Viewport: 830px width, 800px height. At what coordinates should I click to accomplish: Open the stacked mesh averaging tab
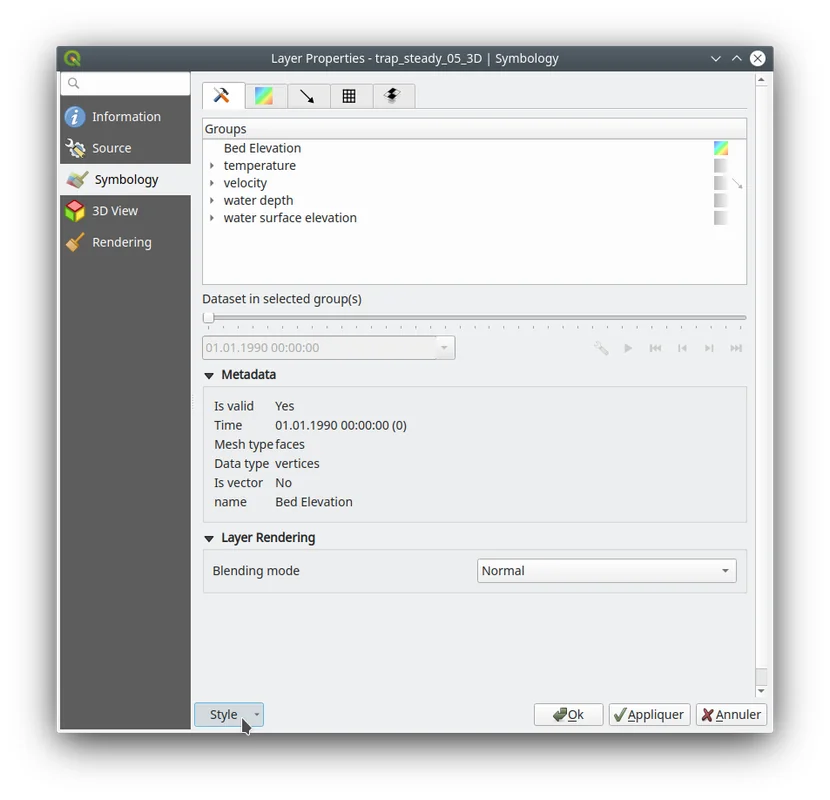[392, 96]
